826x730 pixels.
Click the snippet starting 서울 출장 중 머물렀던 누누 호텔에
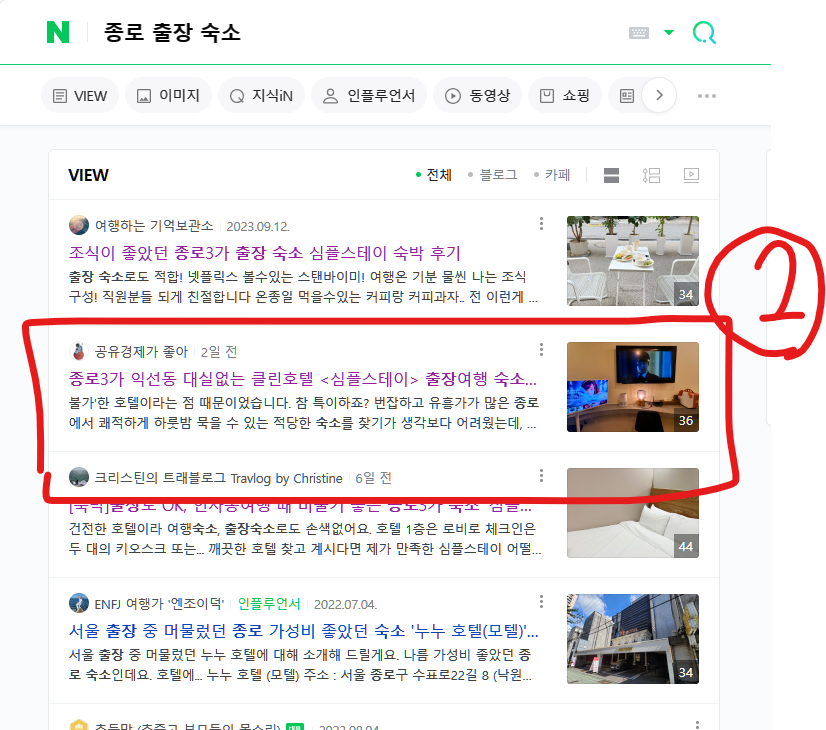pos(300,665)
